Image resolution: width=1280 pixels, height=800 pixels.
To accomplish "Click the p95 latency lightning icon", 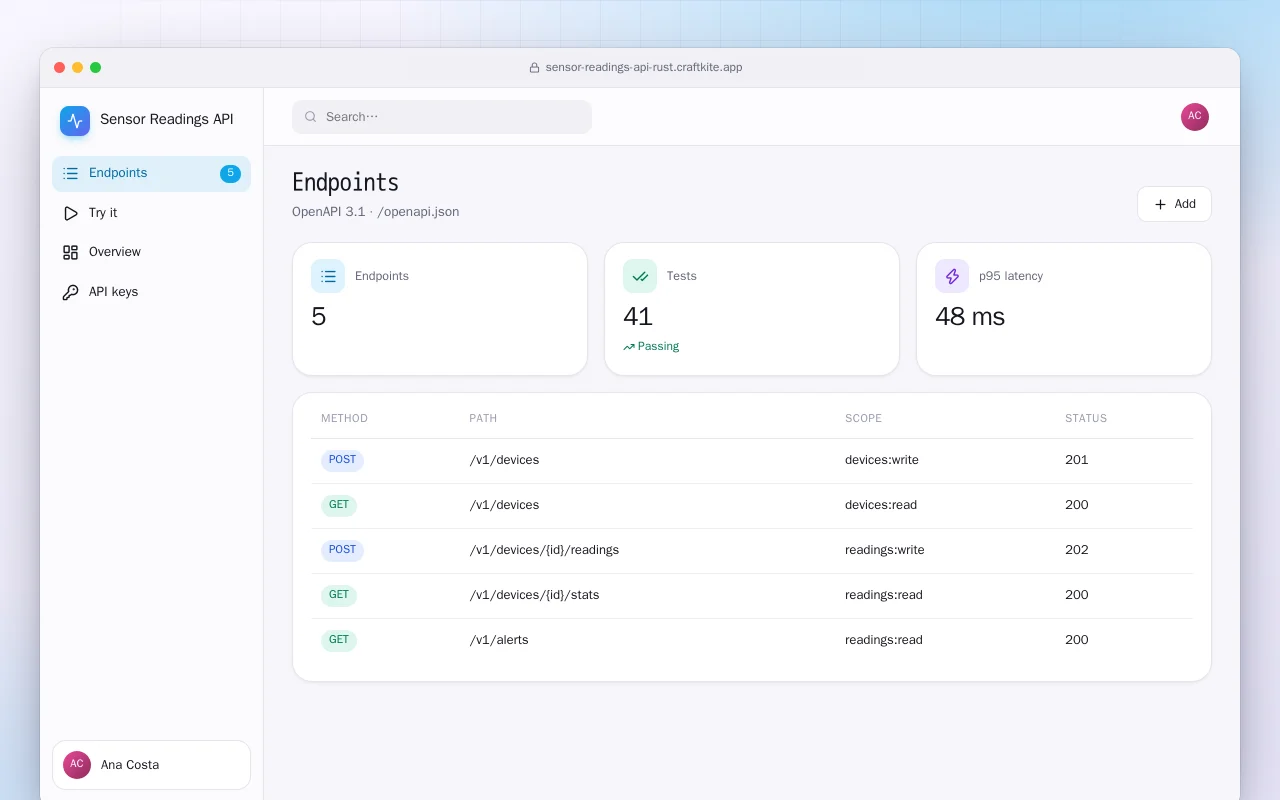I will tap(952, 276).
